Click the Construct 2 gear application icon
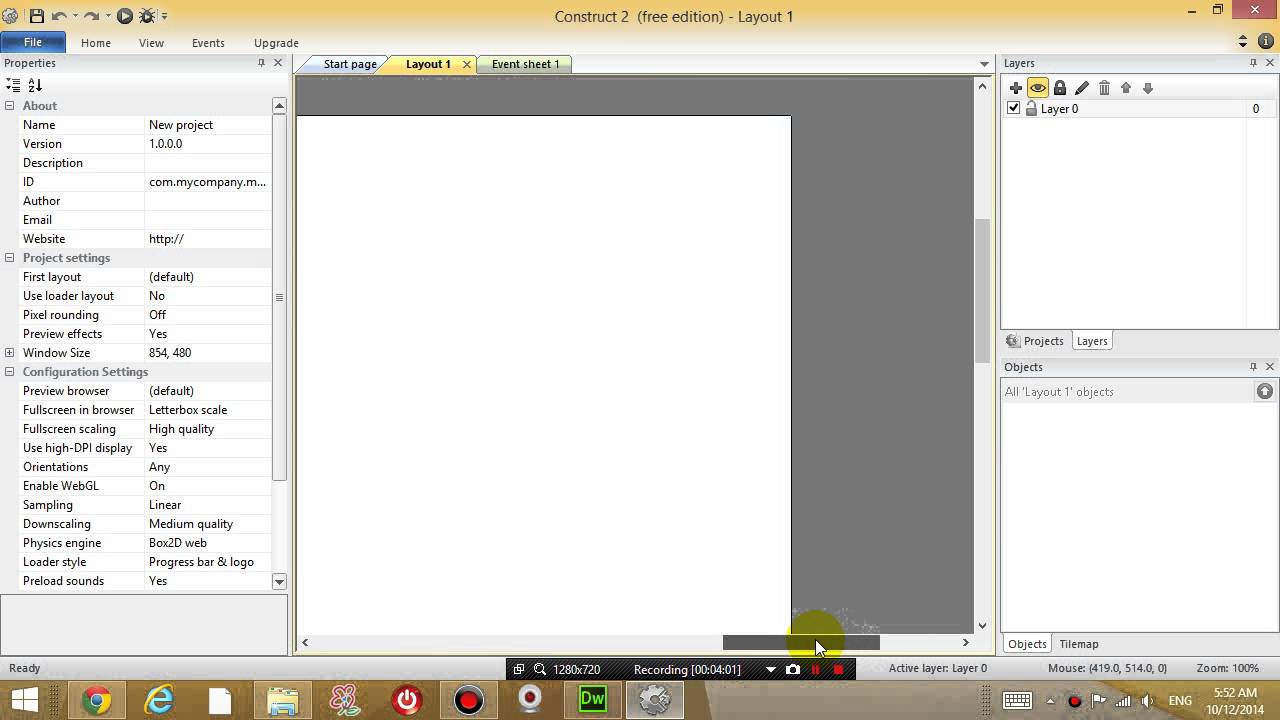The height and width of the screenshot is (720, 1280). (10, 16)
